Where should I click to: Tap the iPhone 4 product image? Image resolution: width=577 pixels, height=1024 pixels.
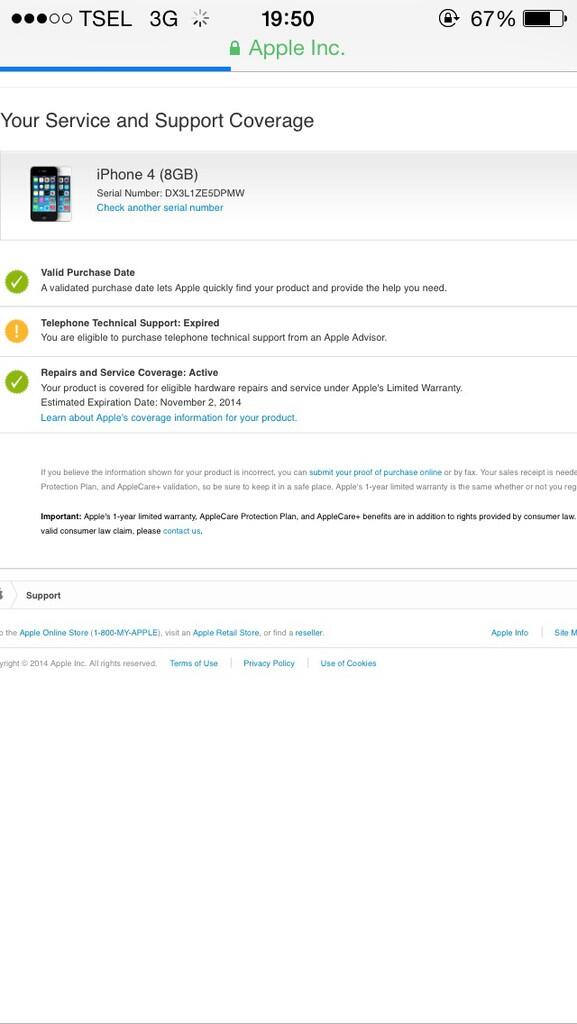(x=50, y=193)
